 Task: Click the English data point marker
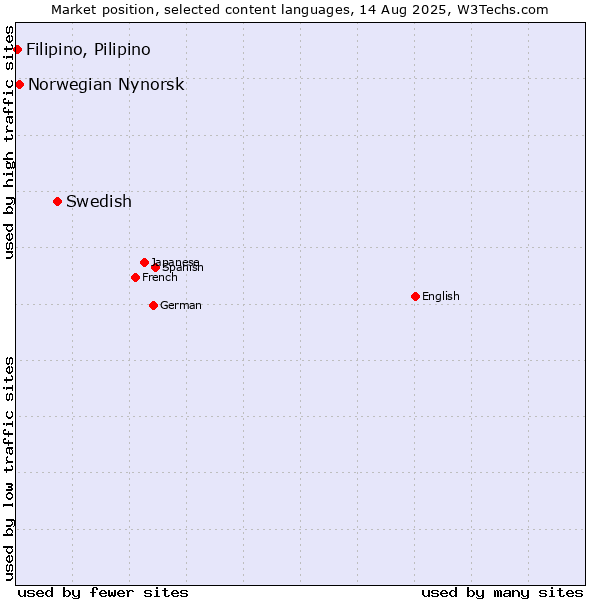(x=416, y=296)
